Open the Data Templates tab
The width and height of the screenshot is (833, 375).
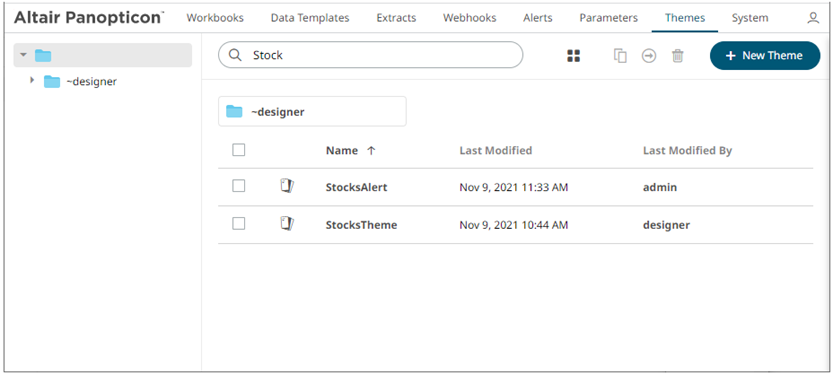tap(310, 18)
